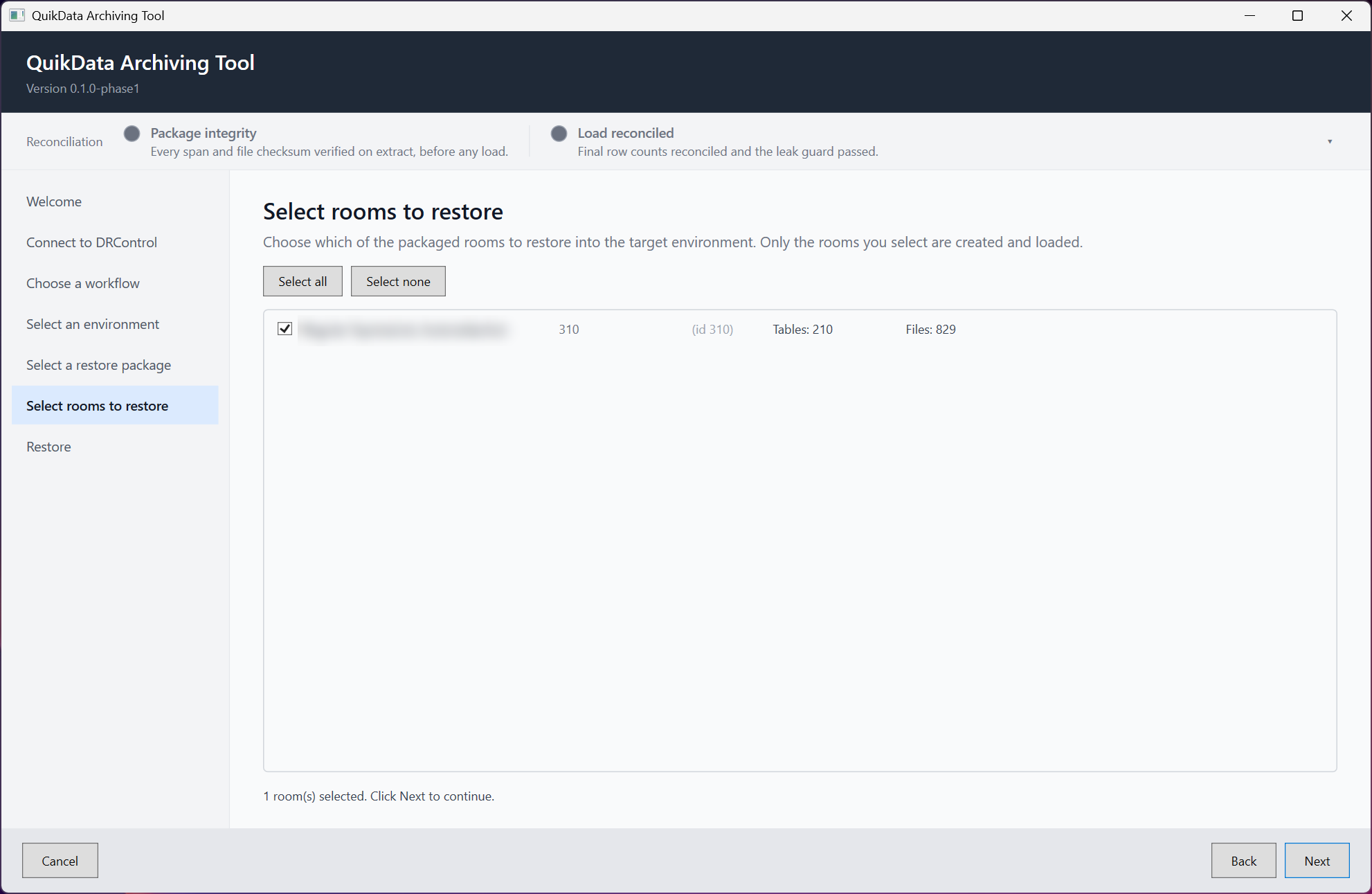The image size is (1372, 894).
Task: Click the Load reconciled status indicator dot
Action: pos(559,133)
